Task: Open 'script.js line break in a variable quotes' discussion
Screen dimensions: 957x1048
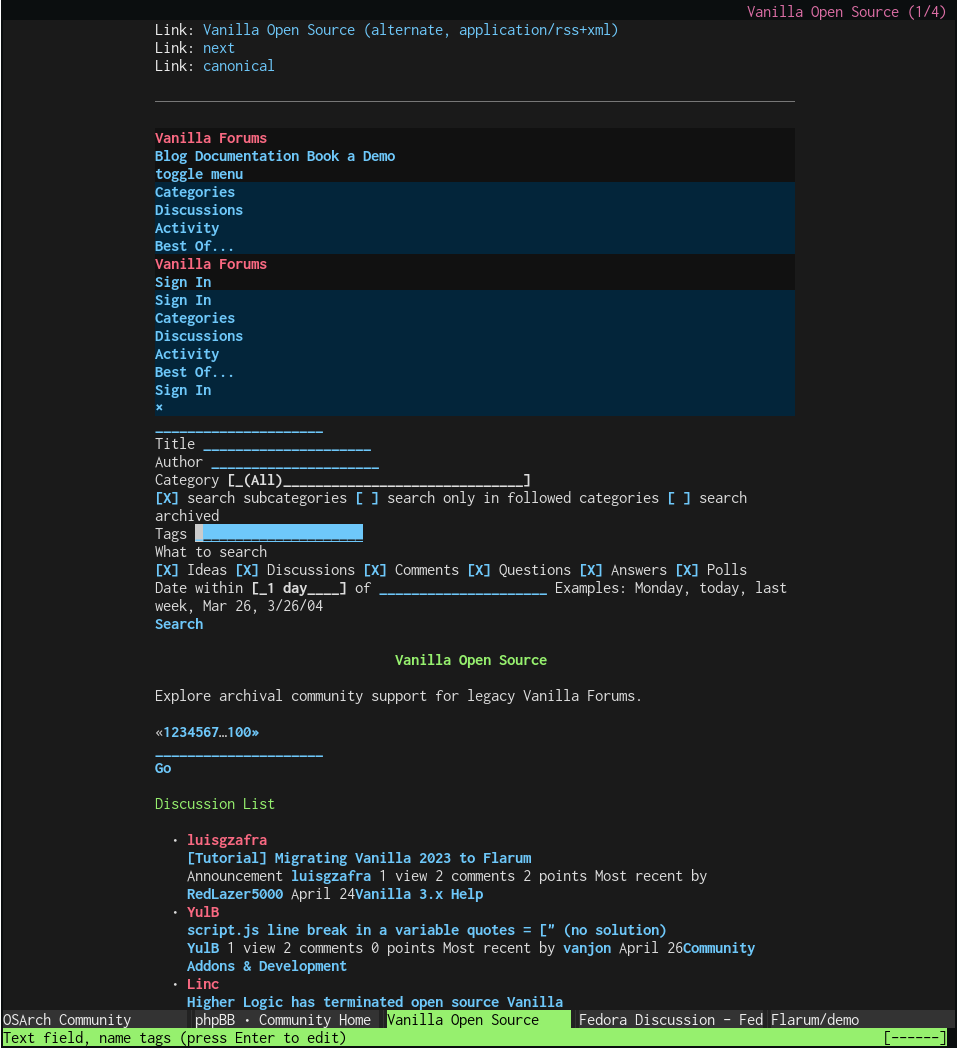Action: click(427, 930)
